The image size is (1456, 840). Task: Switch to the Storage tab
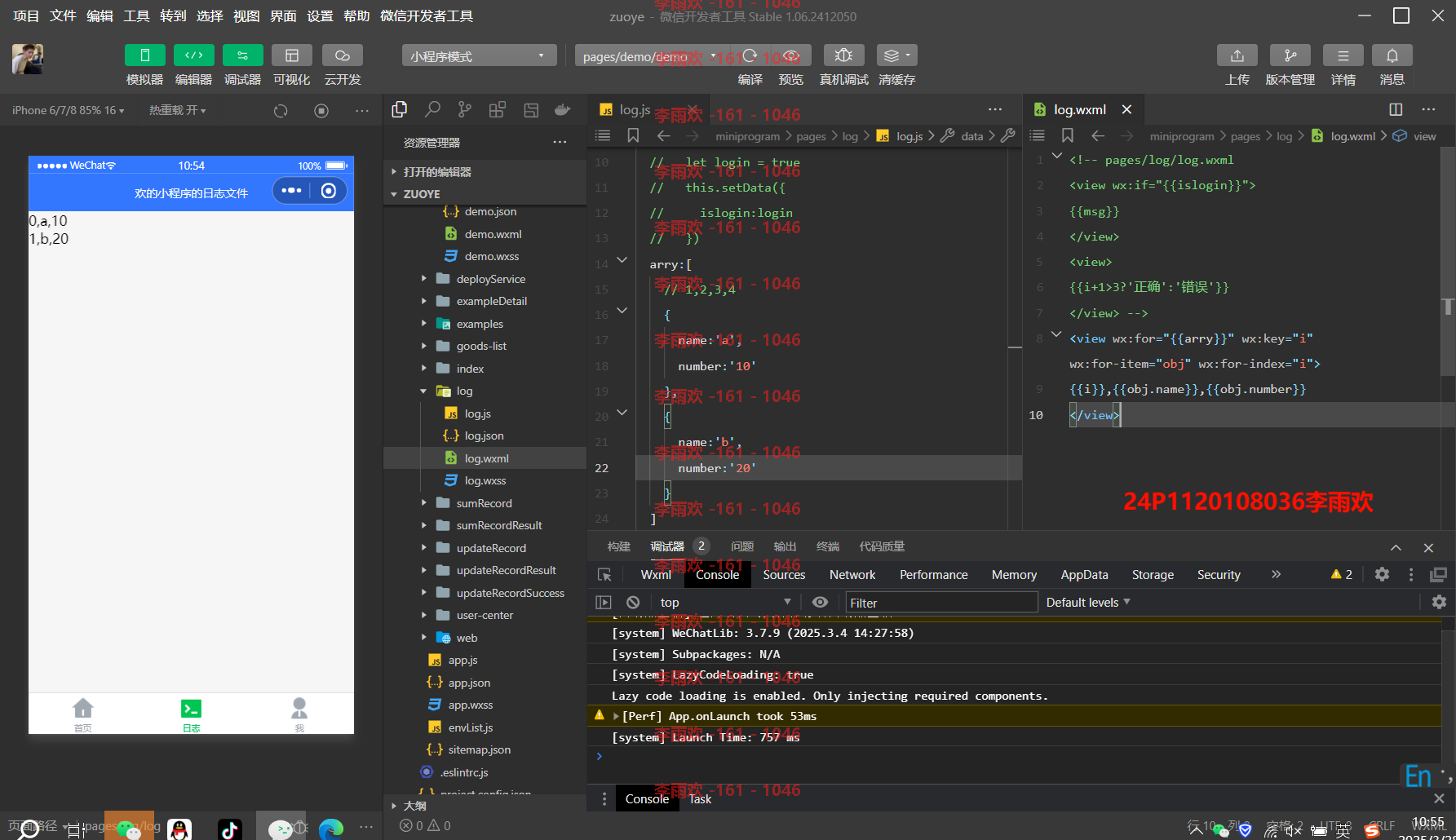point(1153,575)
